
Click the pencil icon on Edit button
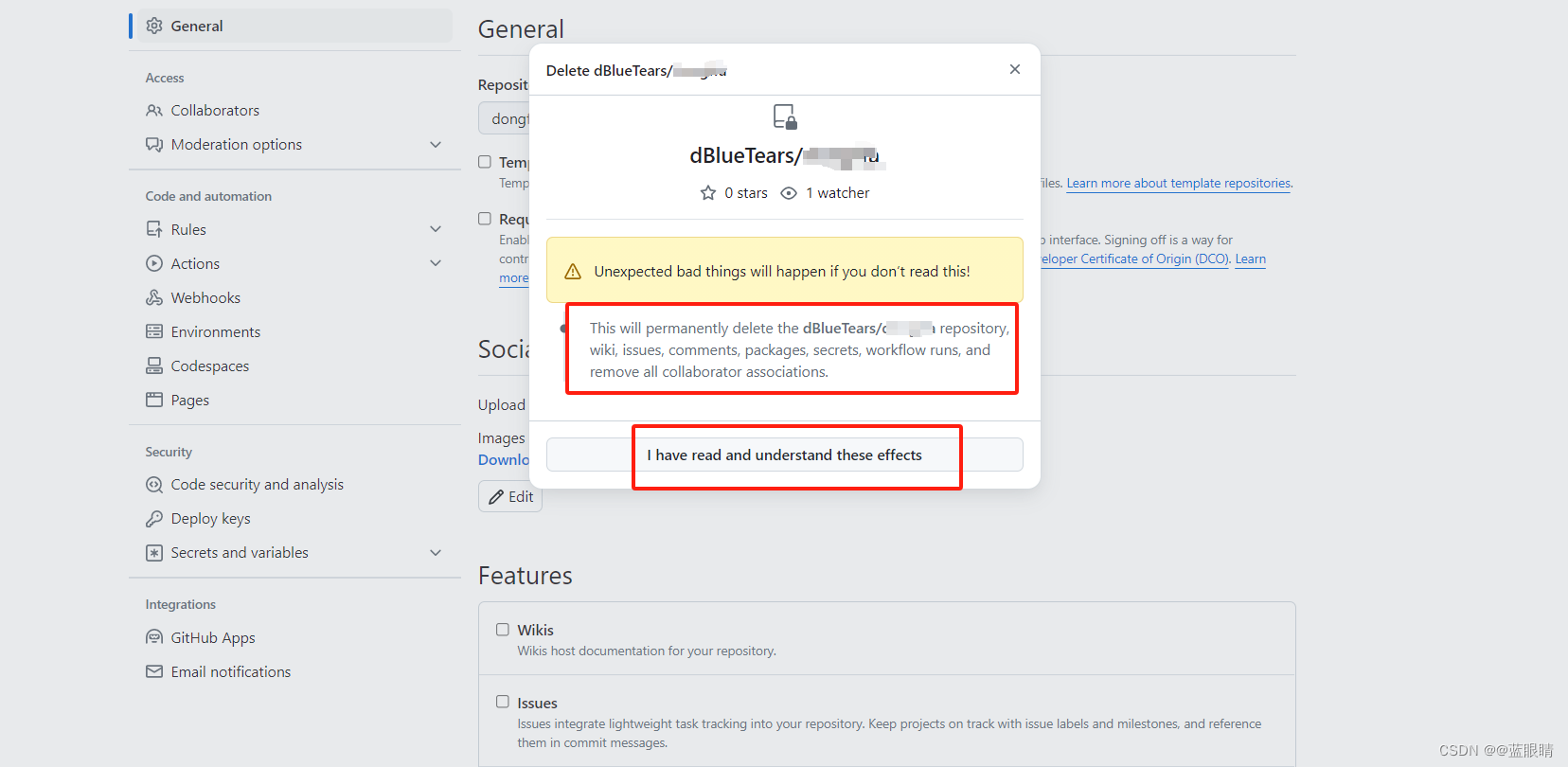click(x=496, y=497)
